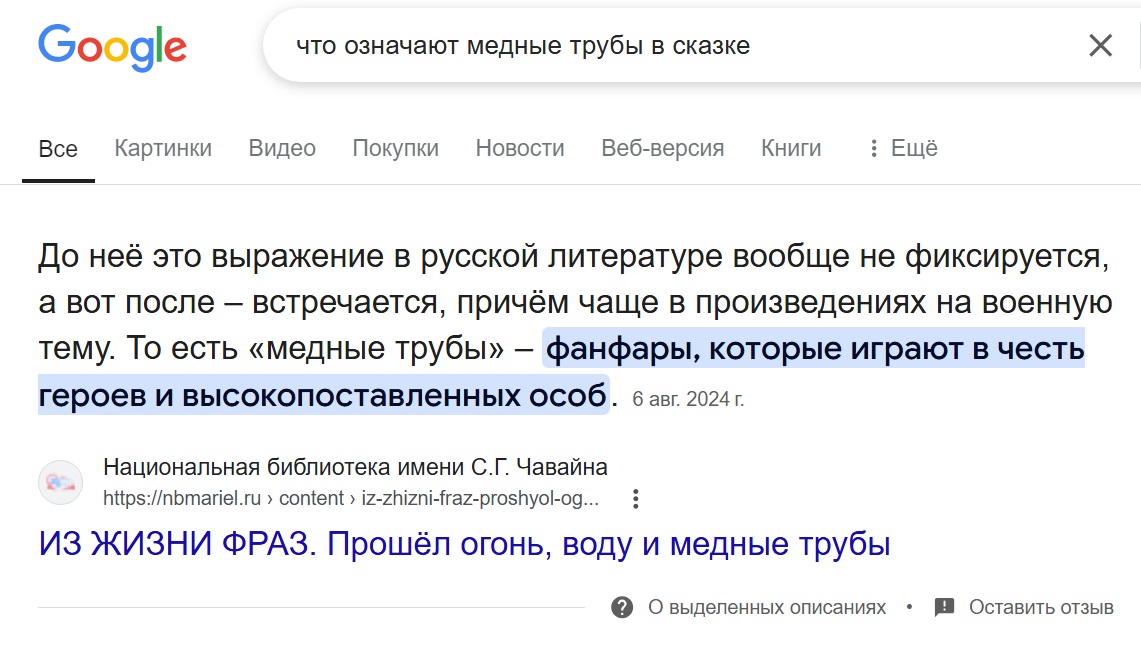
Task: Click the Google logo
Action: tap(112, 47)
